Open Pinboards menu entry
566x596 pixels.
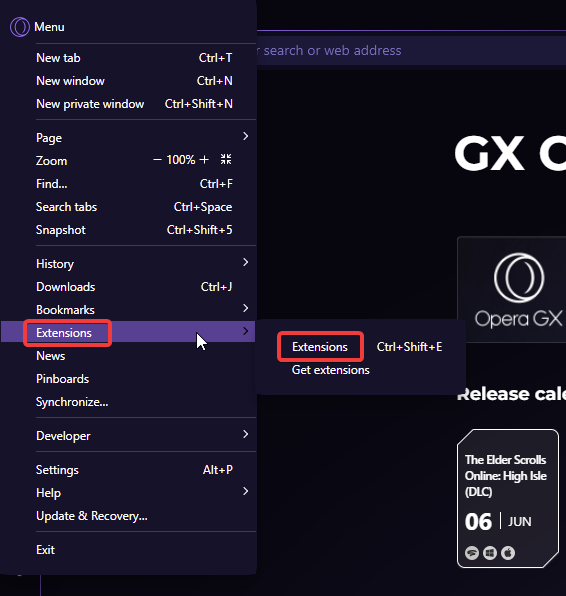(128, 379)
